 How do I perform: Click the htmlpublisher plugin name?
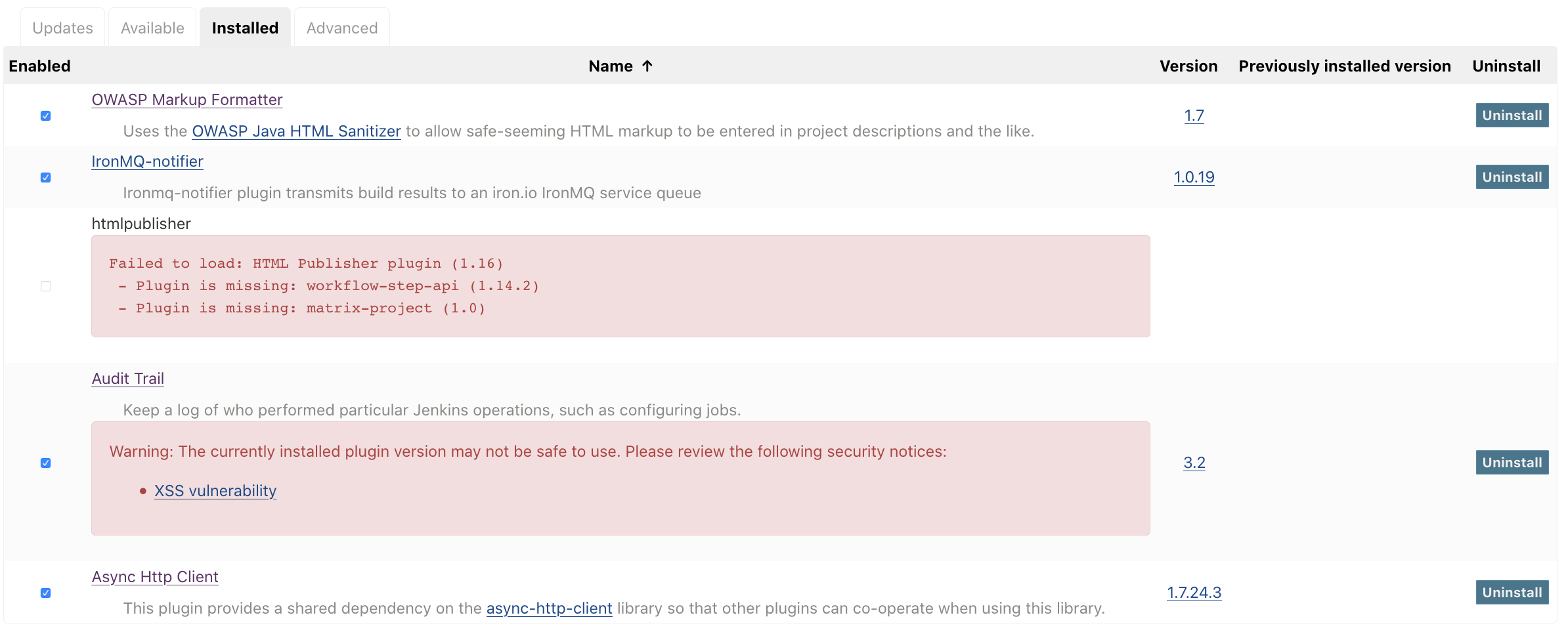coord(141,224)
